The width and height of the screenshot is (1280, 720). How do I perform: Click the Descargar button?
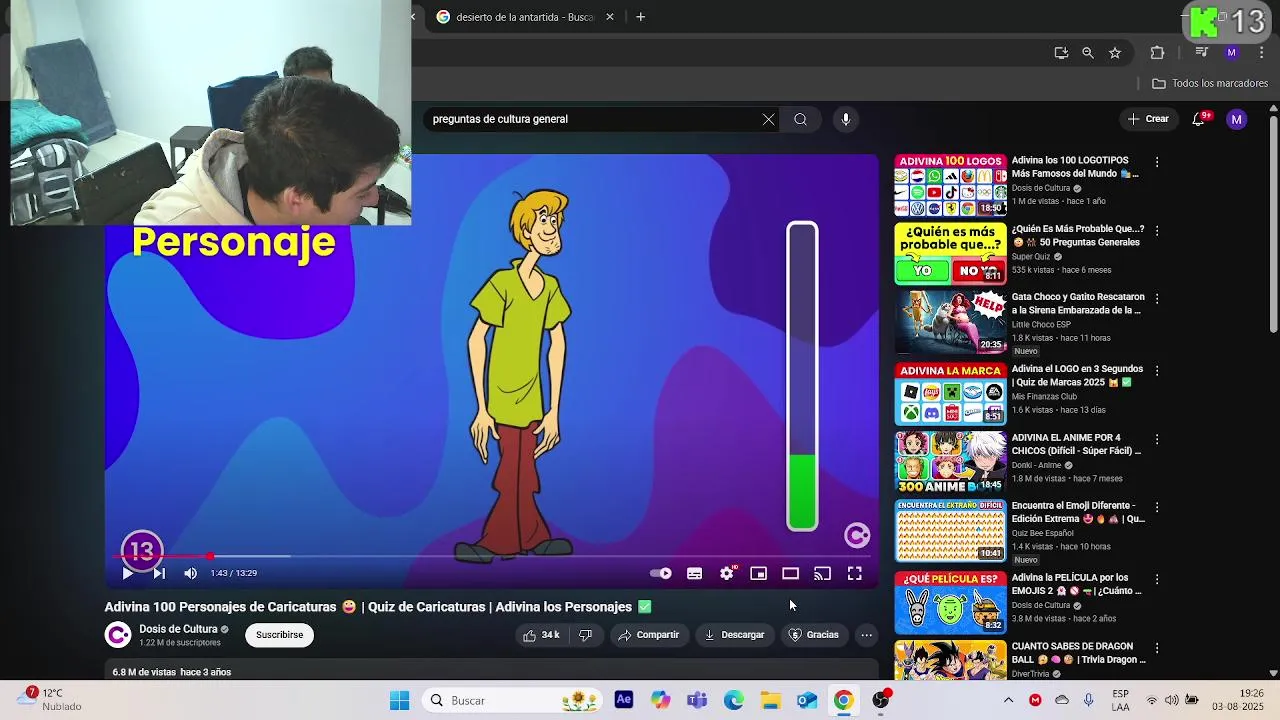(x=735, y=635)
